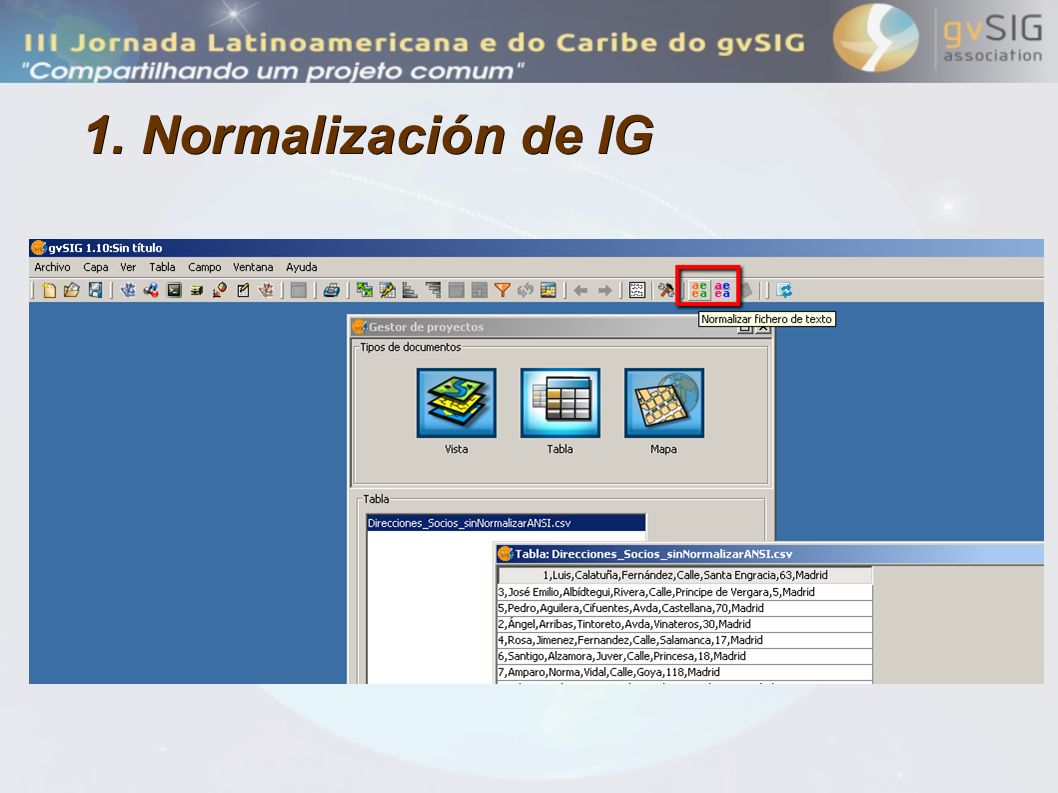Click the table icon right of gray arrows

549,290
